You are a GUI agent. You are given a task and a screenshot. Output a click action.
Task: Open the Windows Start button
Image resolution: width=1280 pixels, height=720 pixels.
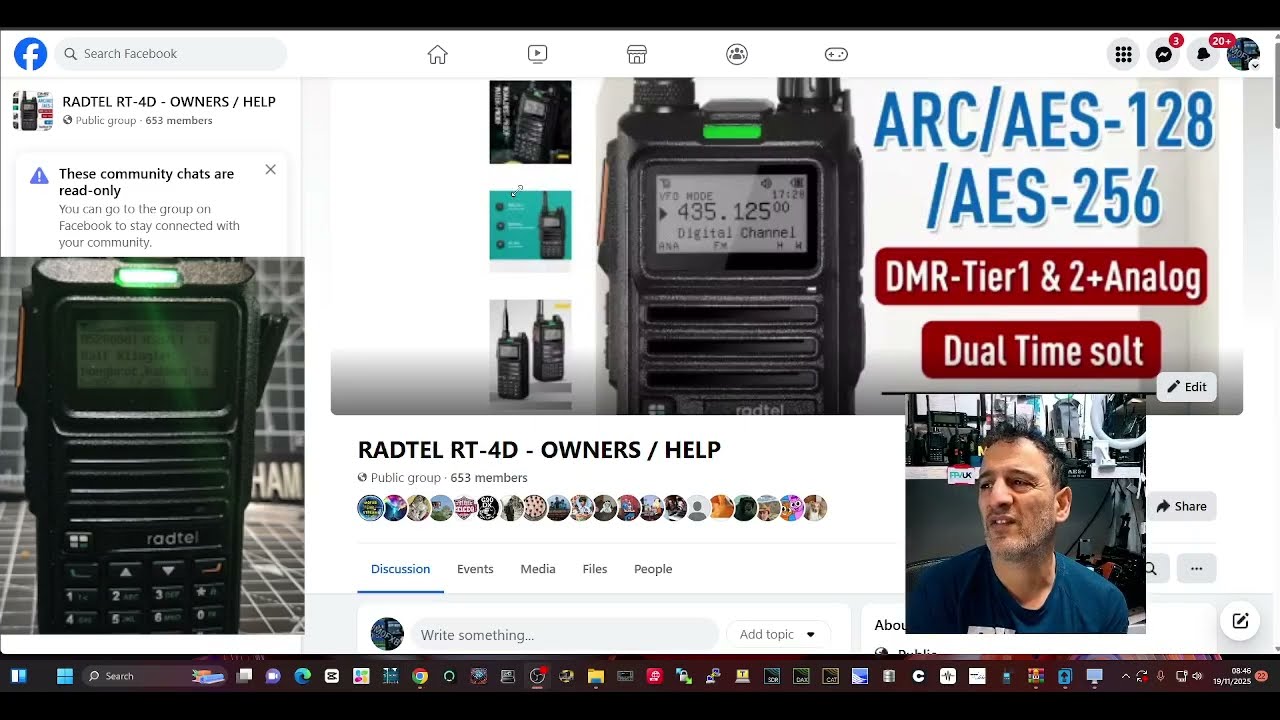pos(65,676)
